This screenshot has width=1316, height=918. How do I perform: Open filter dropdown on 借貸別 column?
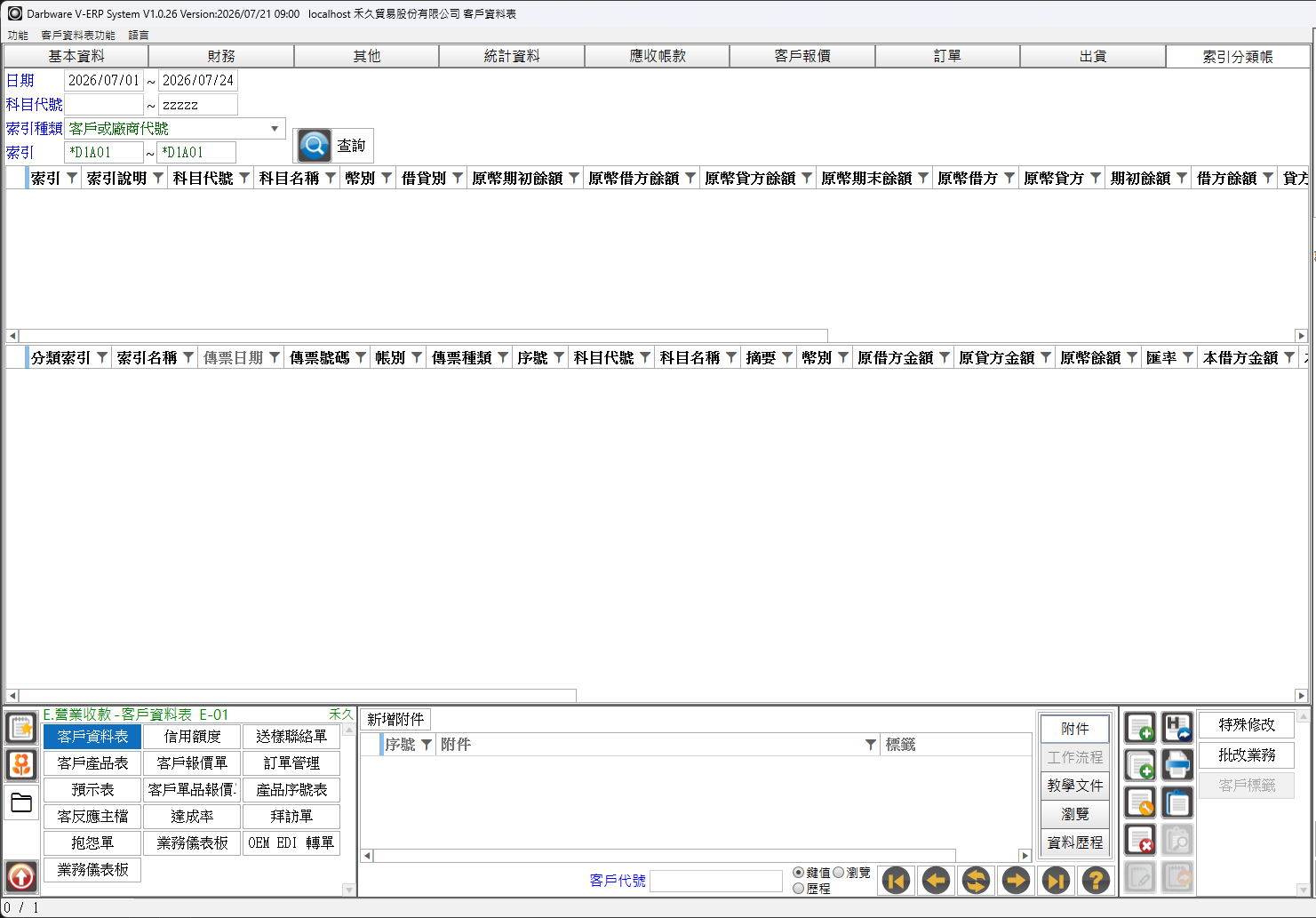458,179
